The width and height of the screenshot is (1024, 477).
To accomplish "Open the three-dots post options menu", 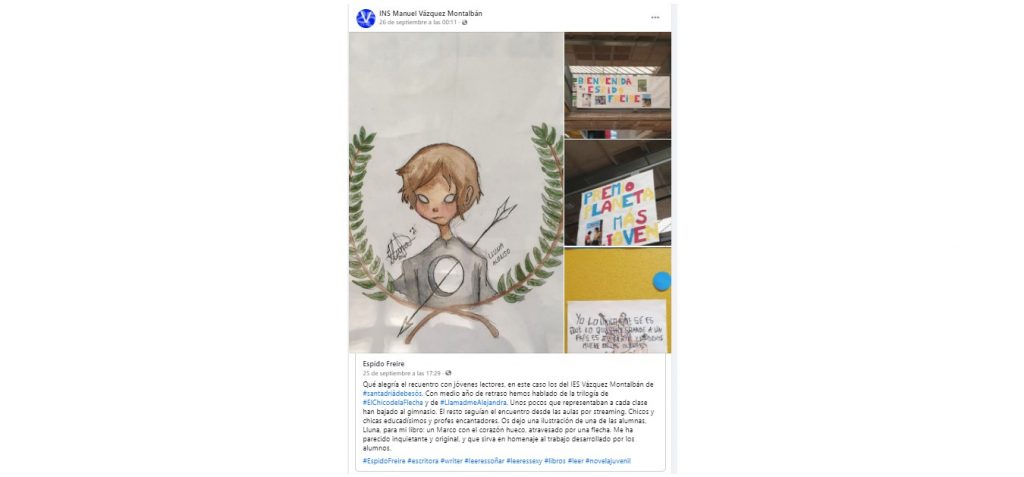I will point(655,18).
